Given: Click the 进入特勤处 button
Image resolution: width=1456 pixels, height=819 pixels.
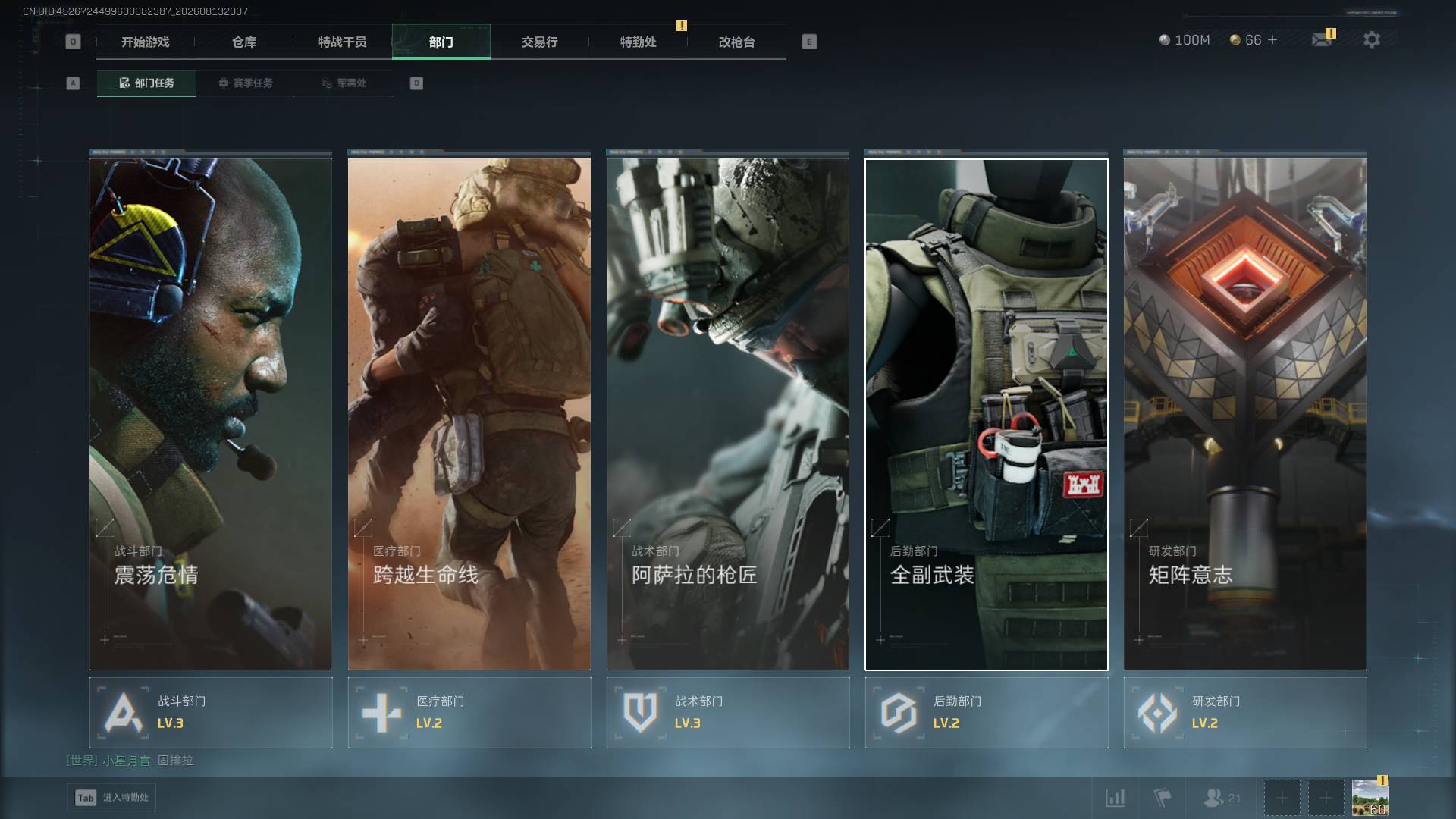Looking at the screenshot, I should tap(111, 798).
